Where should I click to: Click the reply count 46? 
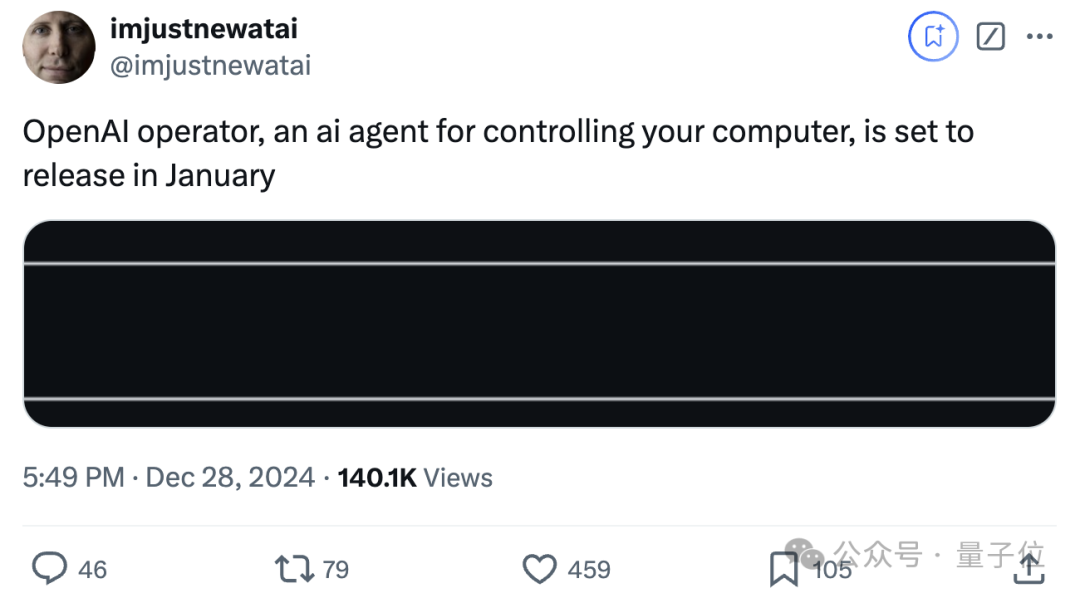click(x=92, y=570)
